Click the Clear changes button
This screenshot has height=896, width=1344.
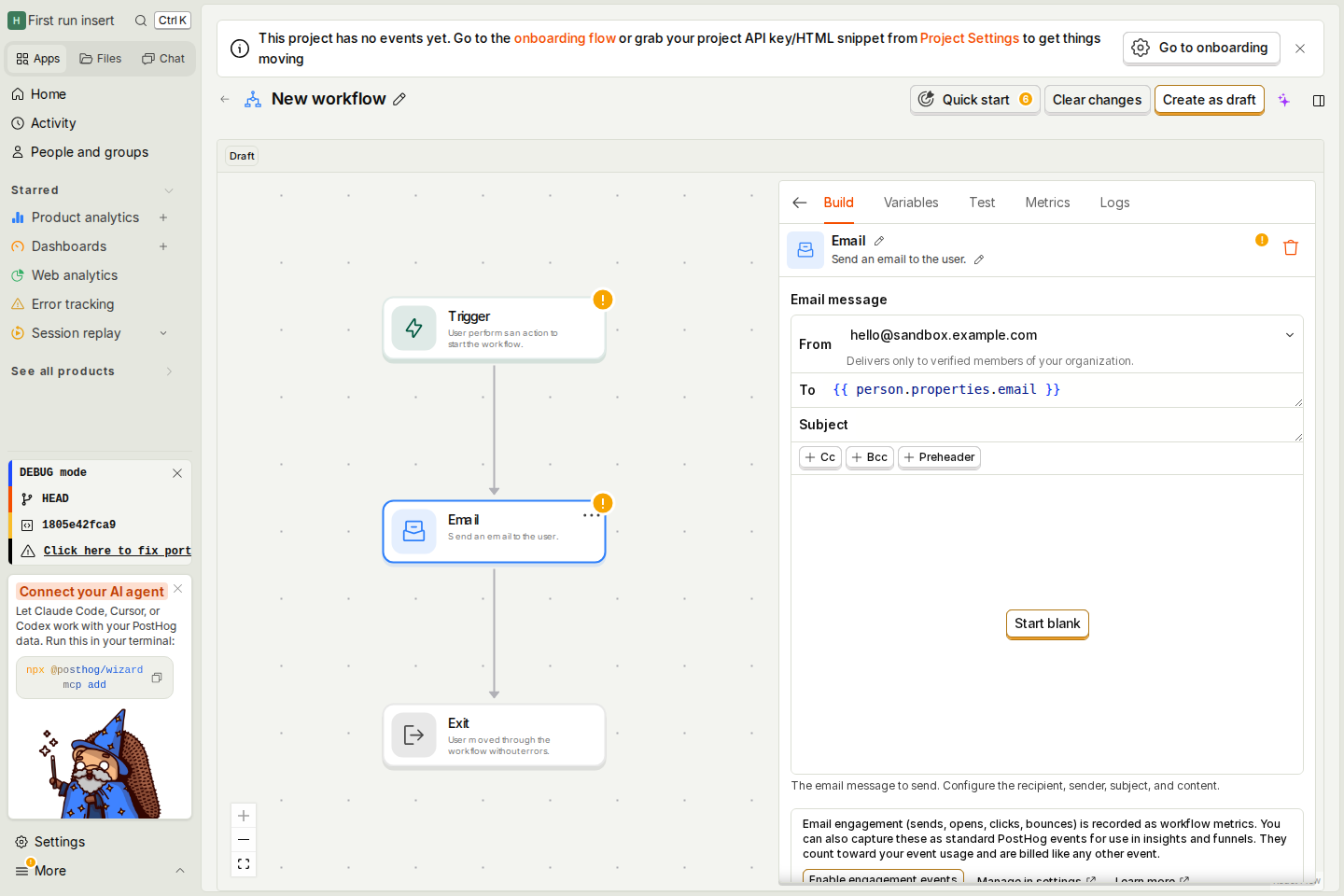pyautogui.click(x=1098, y=100)
